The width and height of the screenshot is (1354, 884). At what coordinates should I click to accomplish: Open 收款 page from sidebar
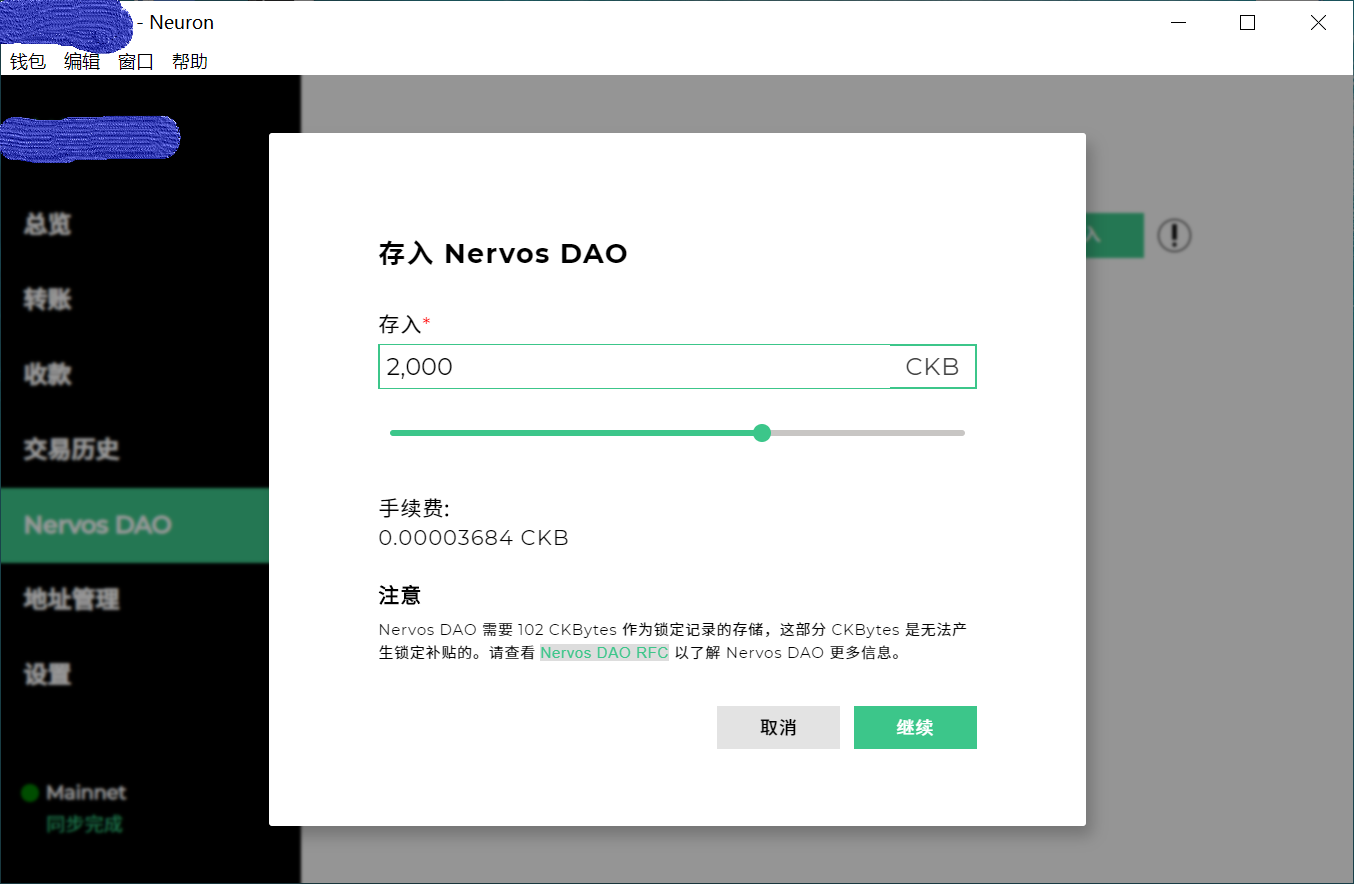point(48,374)
